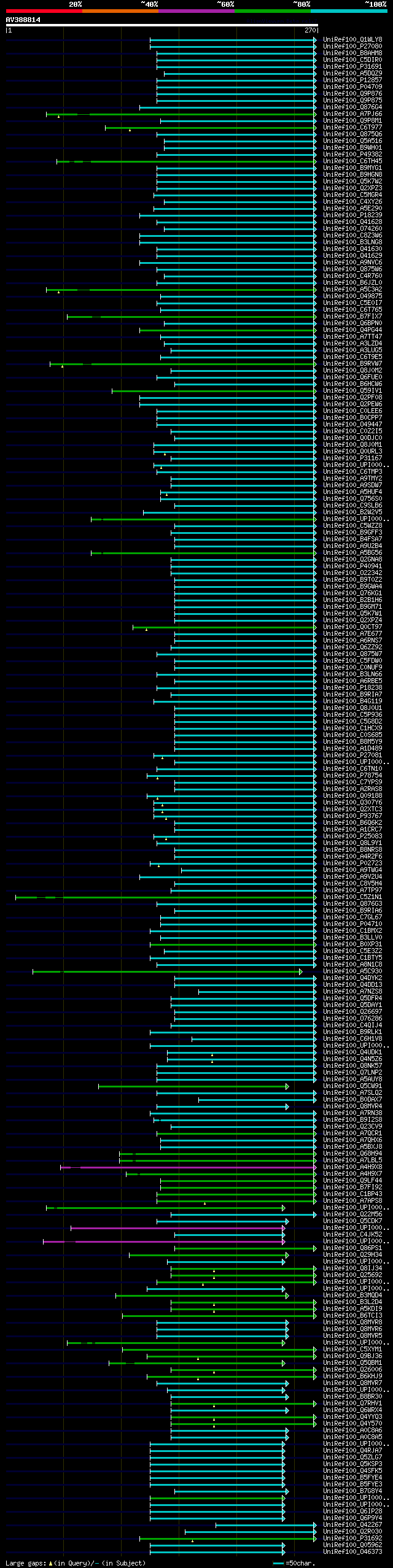
Task: Select the UniRef100_C1HCX9 label
Action: (x=352, y=728)
